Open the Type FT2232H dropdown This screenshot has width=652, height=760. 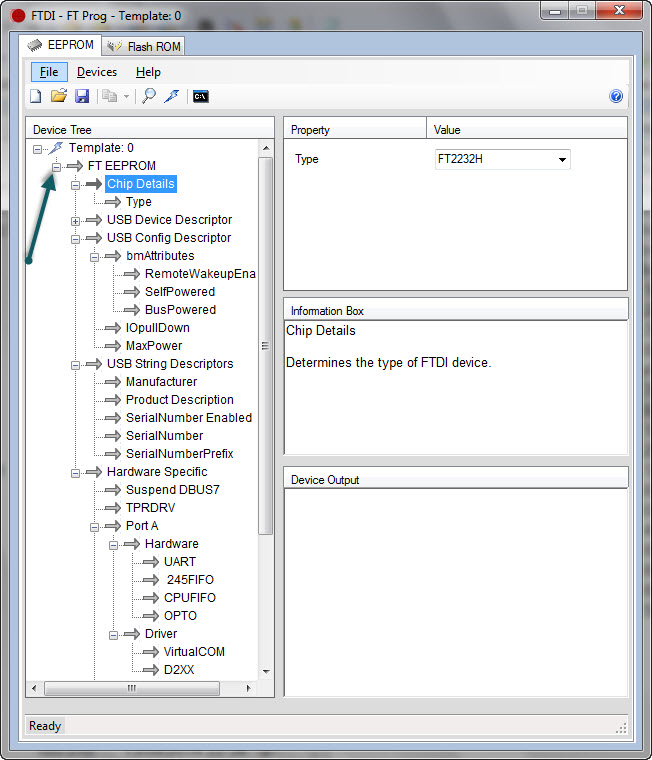tap(503, 159)
